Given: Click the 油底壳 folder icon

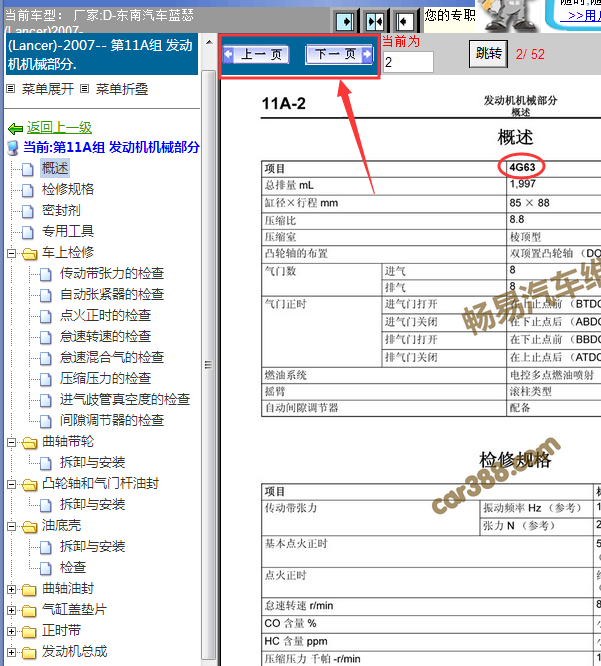Looking at the screenshot, I should click(30, 527).
